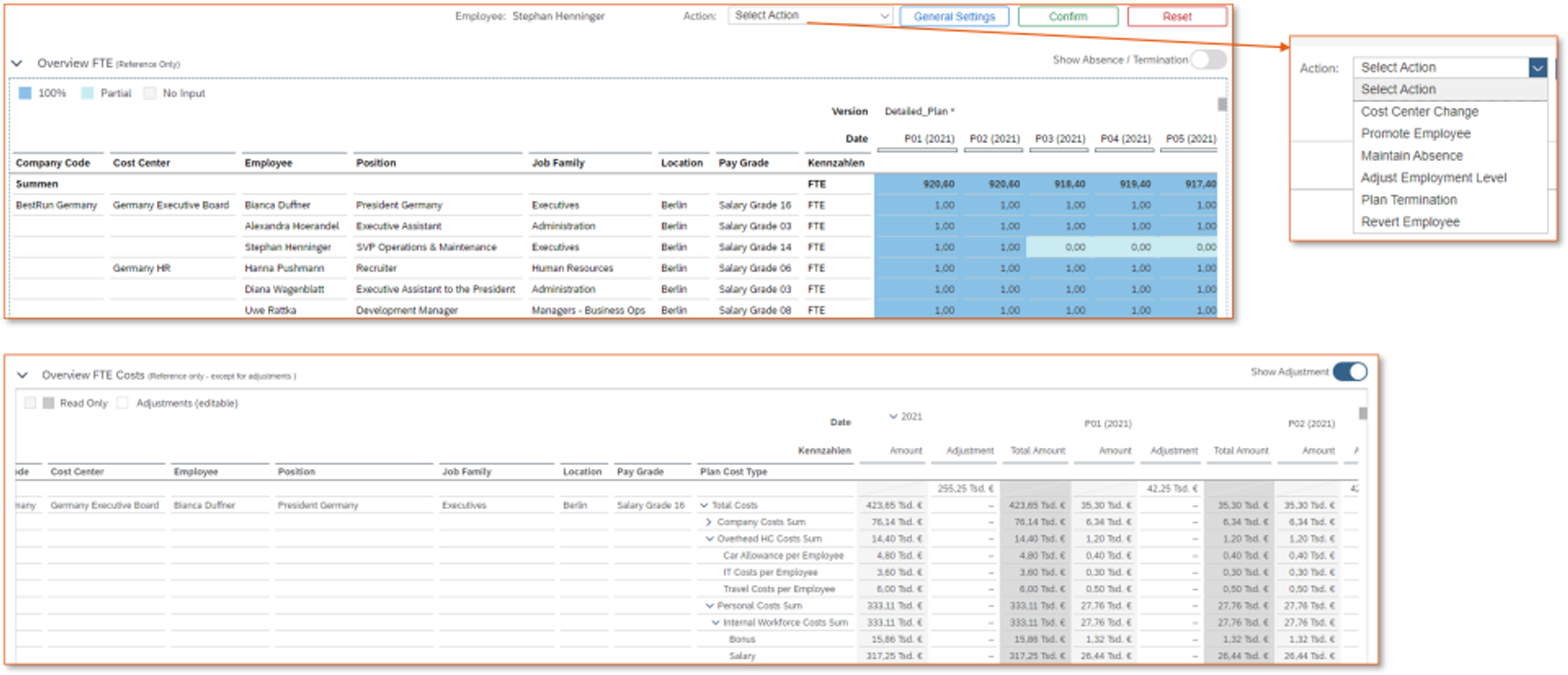Click the Partial legend color swatch
This screenshot has width=1568, height=675.
[x=87, y=93]
